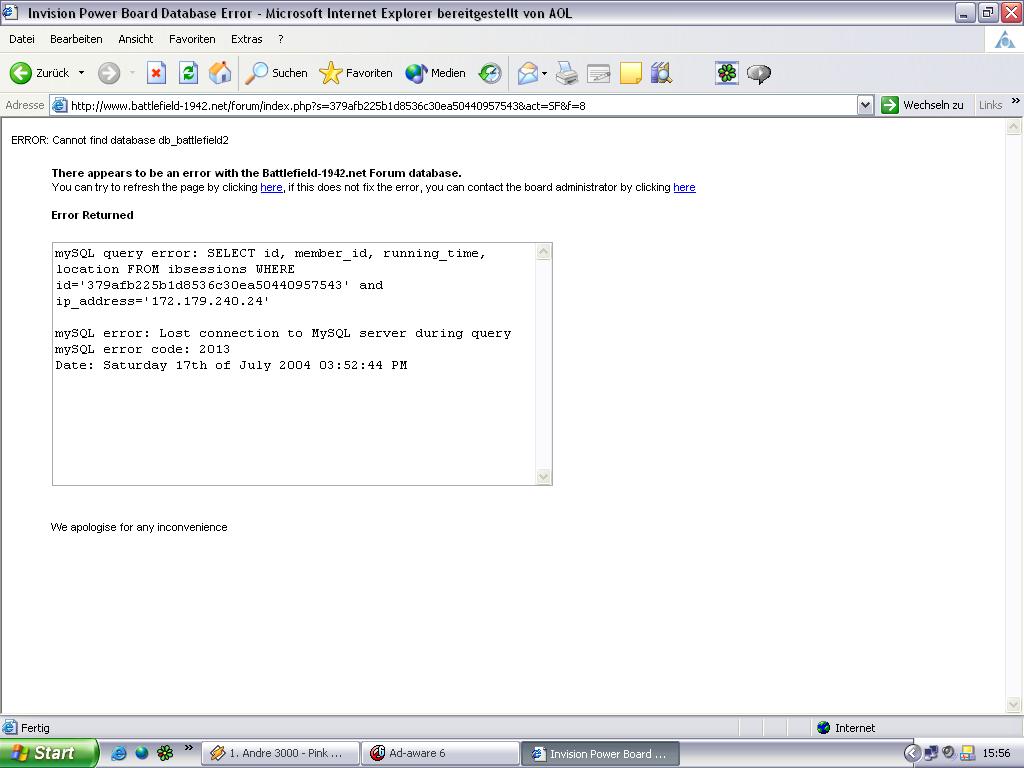This screenshot has width=1024, height=768.
Task: Follow the 'here' contact administrator link
Action: [684, 187]
